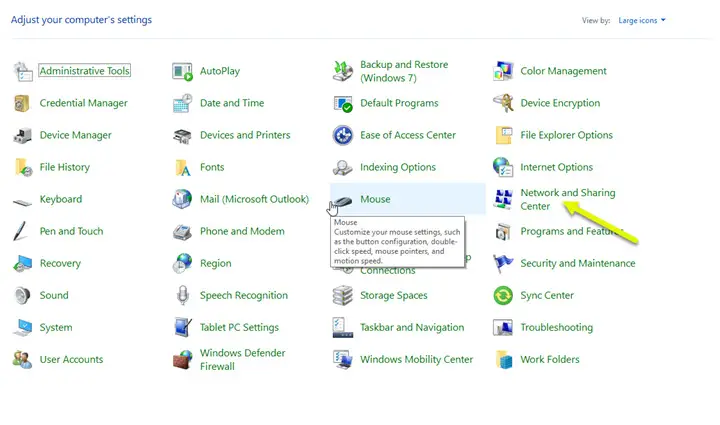Viewport: 720px width, 425px height.
Task: Click the Date and Time calendar icon
Action: click(182, 103)
